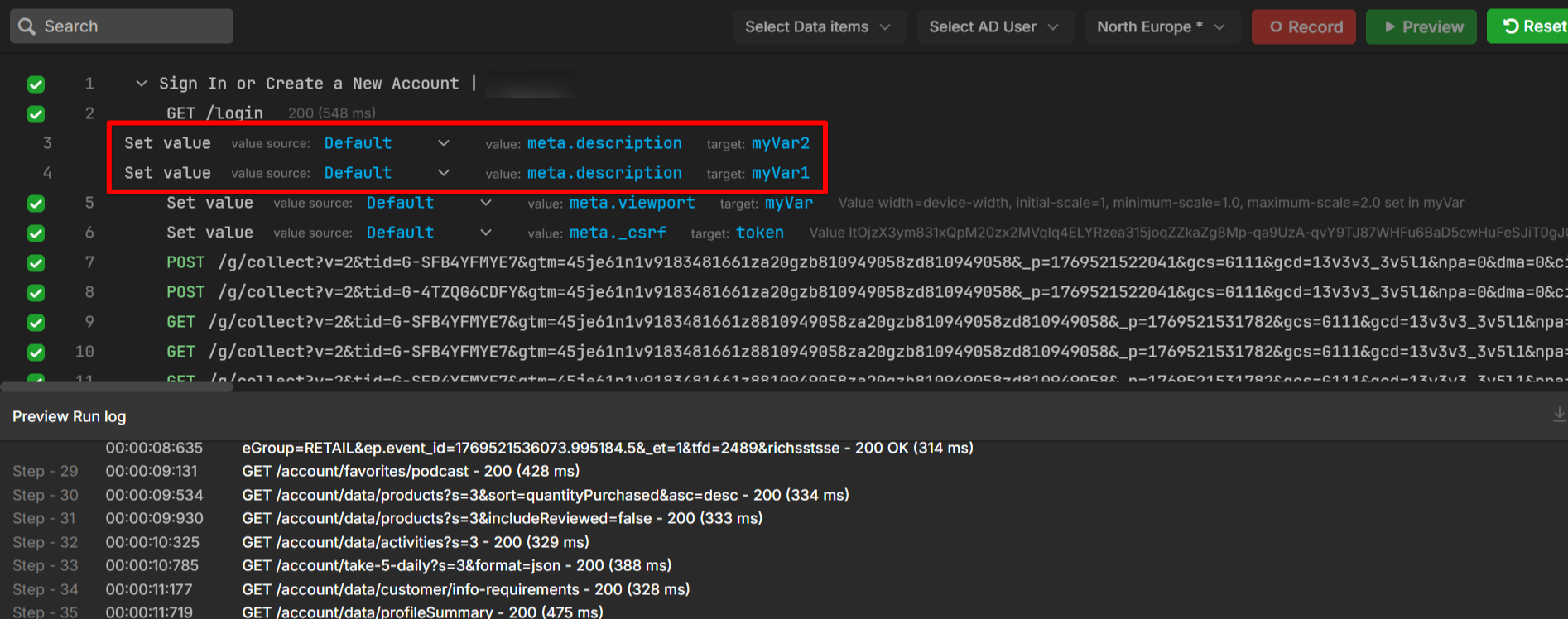Uncheck the step 2 GET /login checkbox
The image size is (1568, 619).
coord(36,113)
